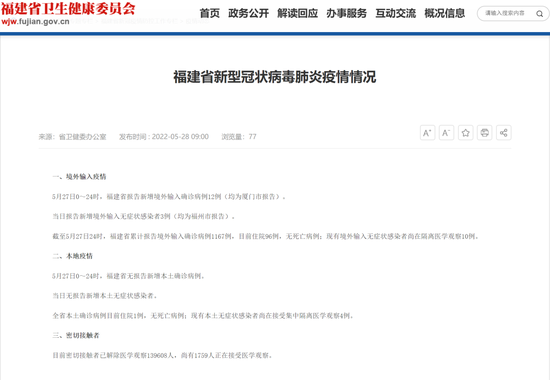The width and height of the screenshot is (550, 380).
Task: Open the 概况信息 navigation item
Action: 445,13
